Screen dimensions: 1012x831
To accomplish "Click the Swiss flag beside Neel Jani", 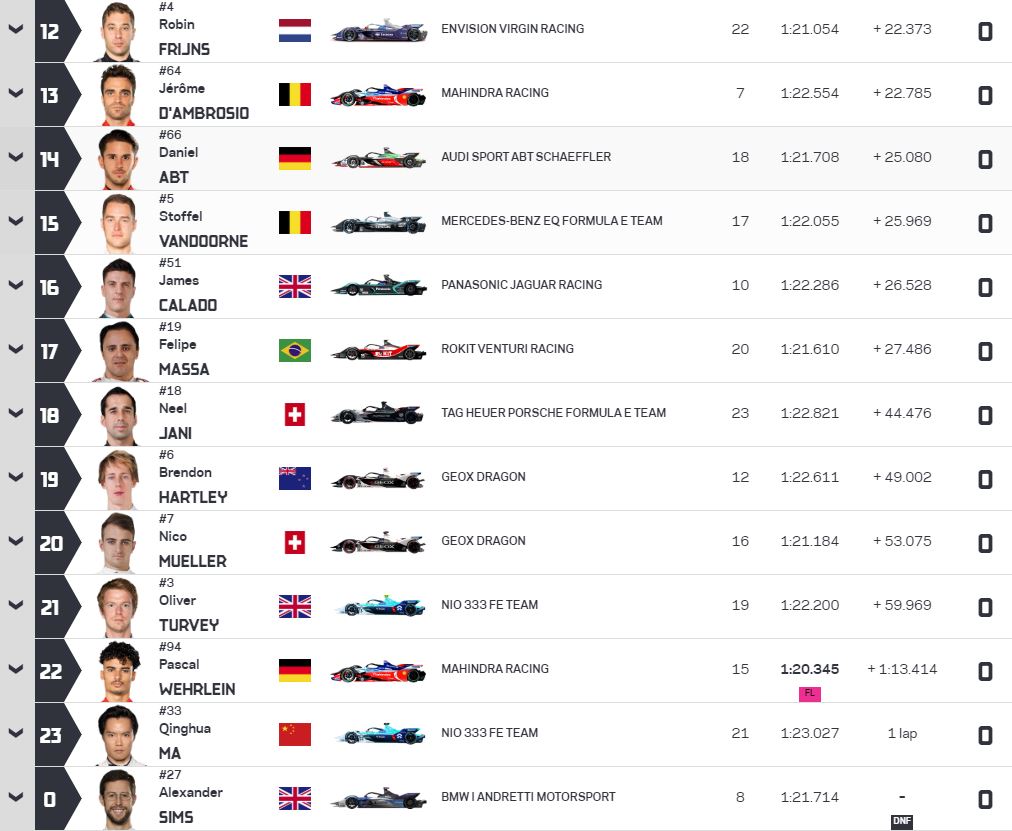I will 294,415.
